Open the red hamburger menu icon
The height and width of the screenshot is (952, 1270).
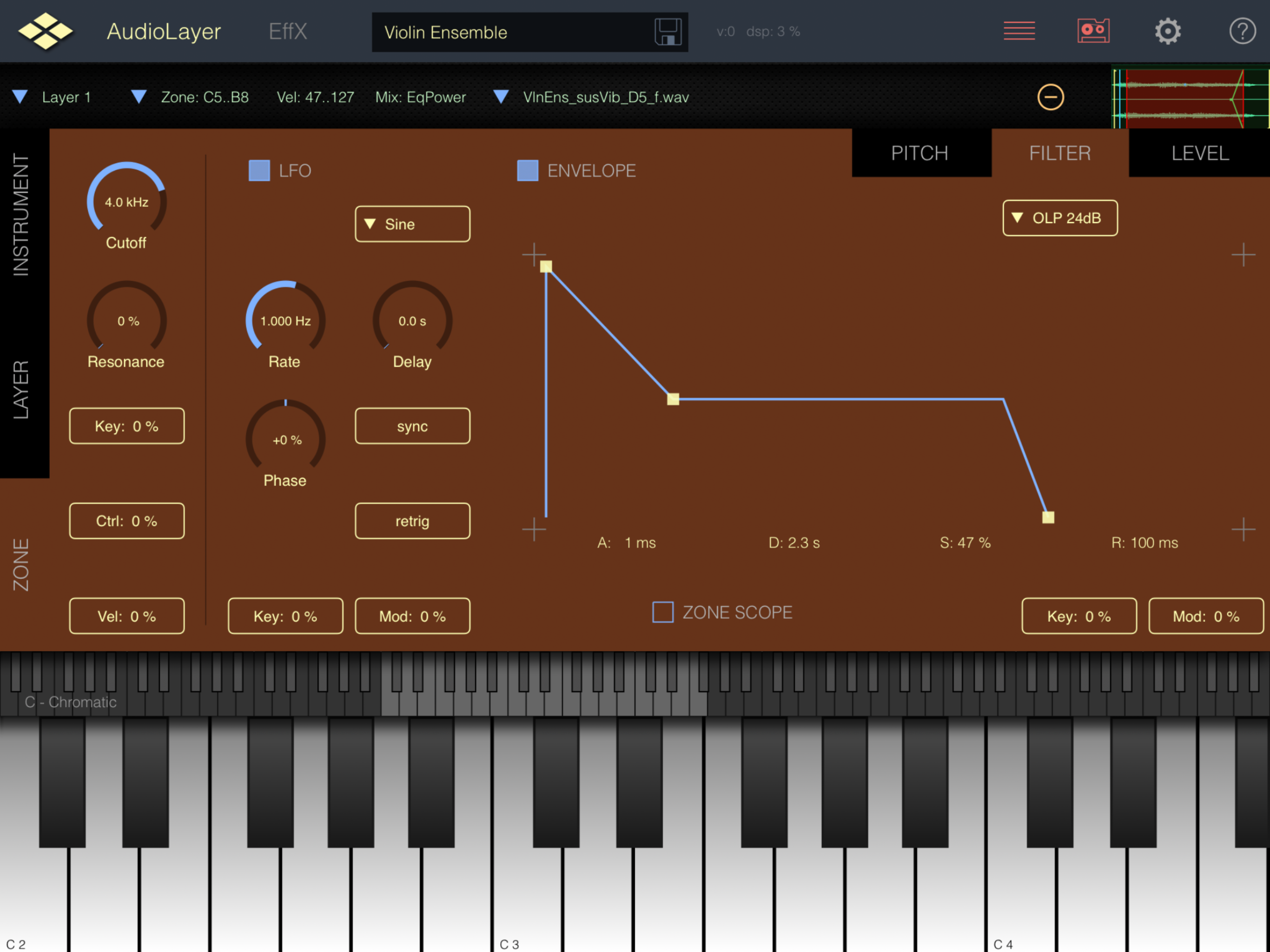(x=1019, y=31)
